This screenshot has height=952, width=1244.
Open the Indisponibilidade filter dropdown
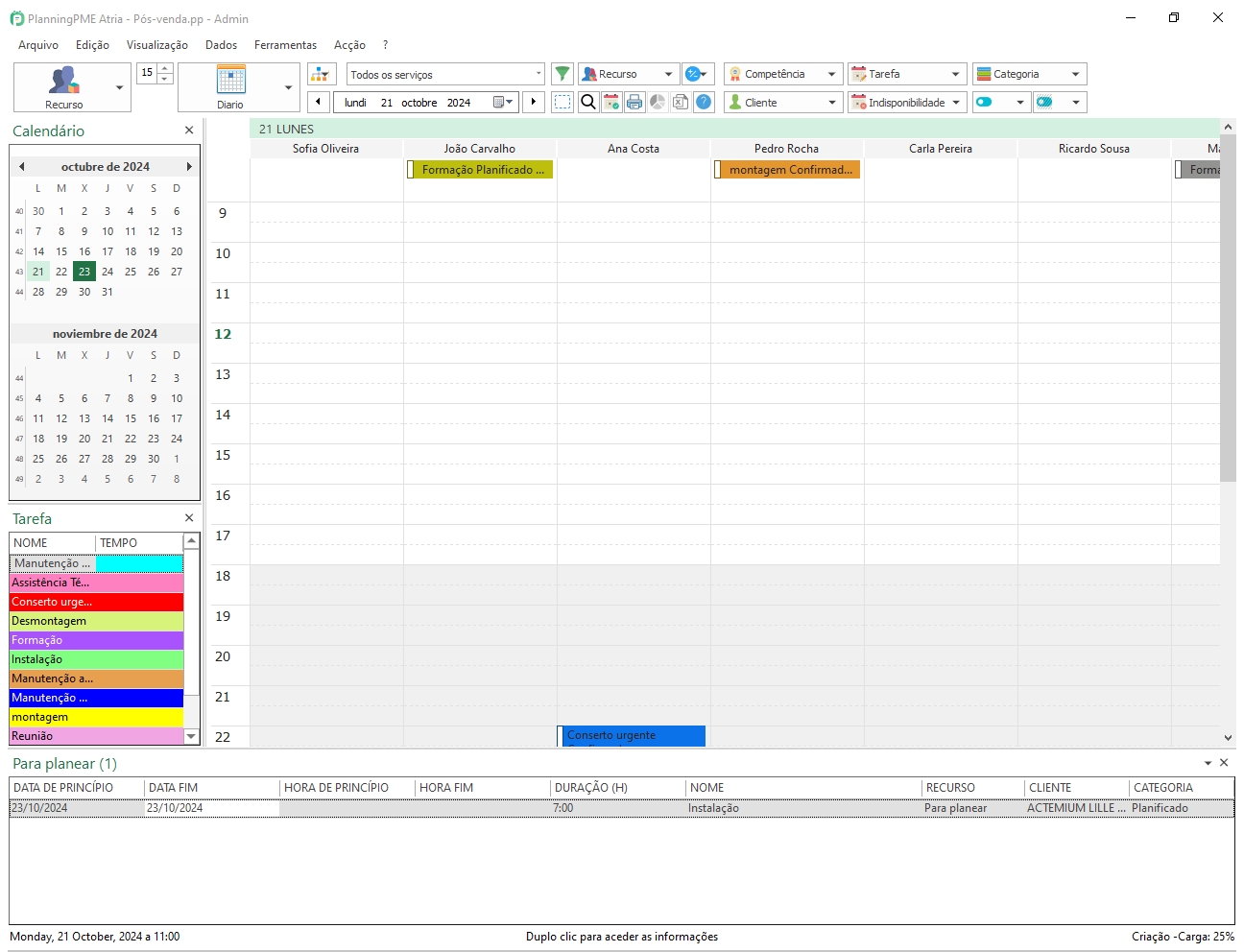(907, 102)
